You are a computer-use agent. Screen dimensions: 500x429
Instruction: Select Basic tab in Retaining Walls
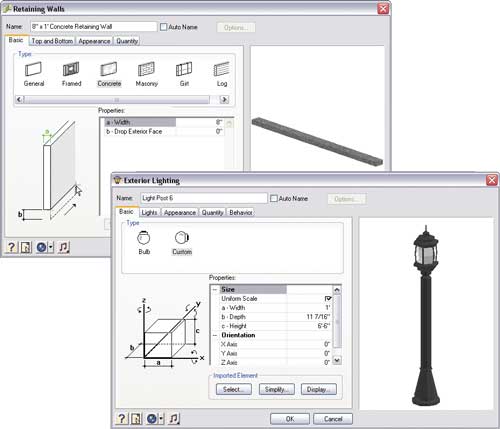pos(16,40)
